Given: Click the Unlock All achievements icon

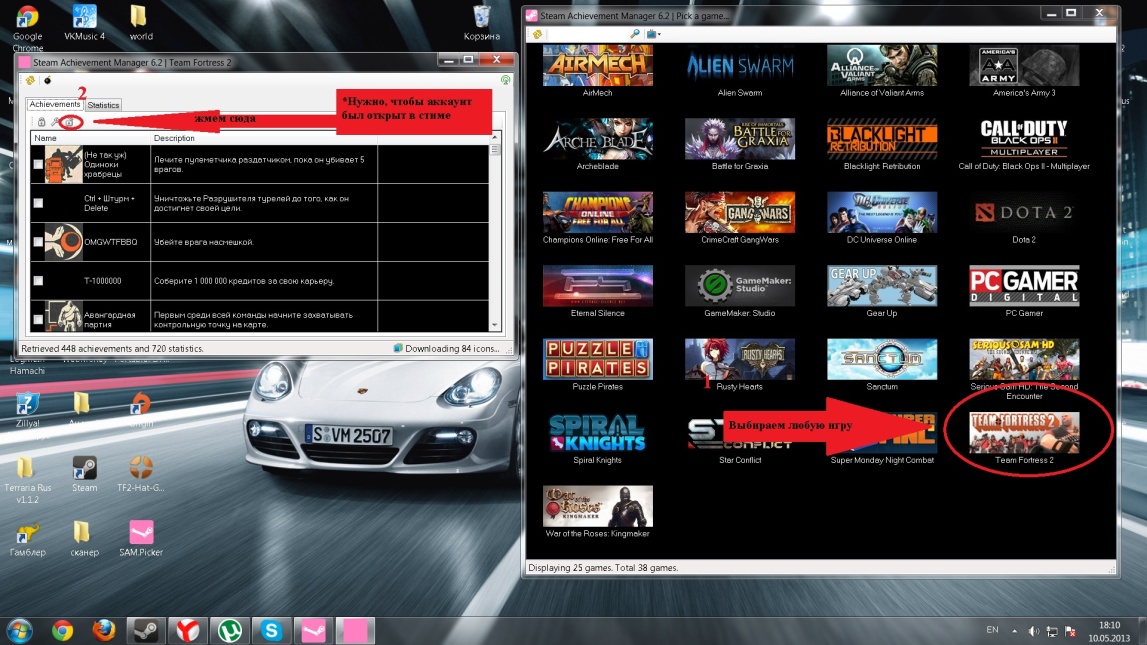Looking at the screenshot, I should coord(70,122).
